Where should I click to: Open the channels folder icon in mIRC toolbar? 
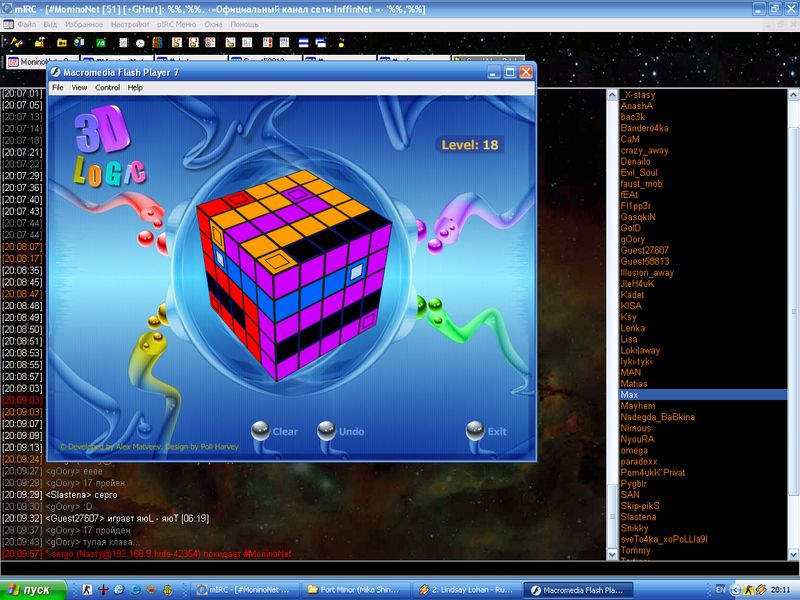click(62, 43)
